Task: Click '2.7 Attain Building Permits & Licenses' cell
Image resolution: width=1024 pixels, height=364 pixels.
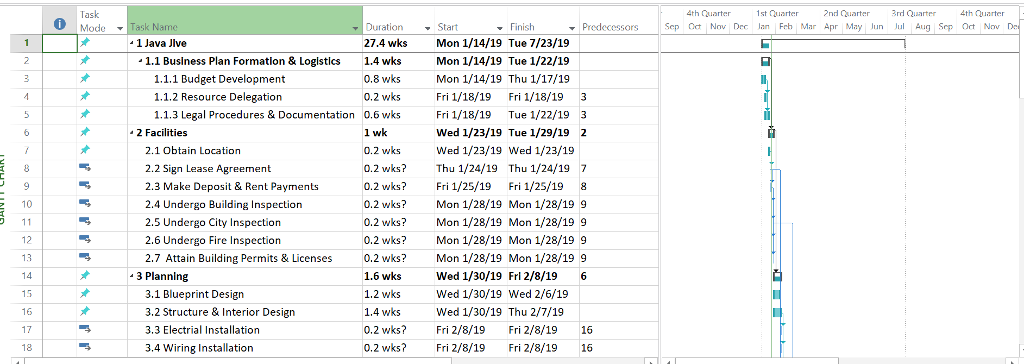Action: pos(245,257)
